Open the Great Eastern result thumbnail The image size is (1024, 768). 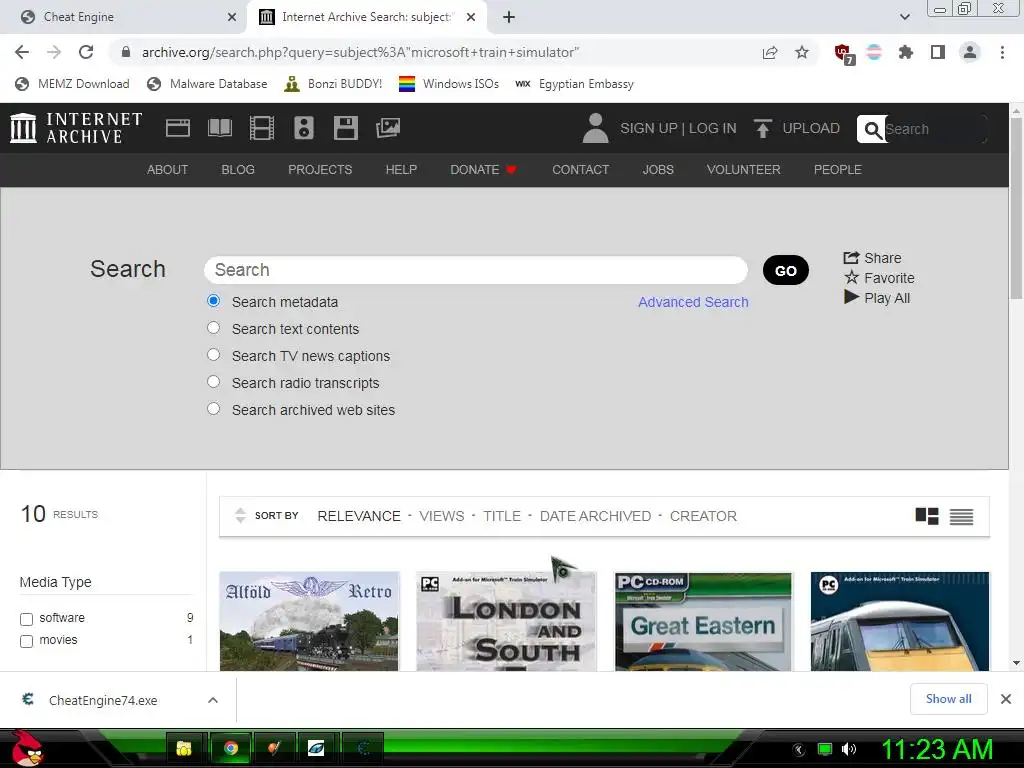point(703,621)
